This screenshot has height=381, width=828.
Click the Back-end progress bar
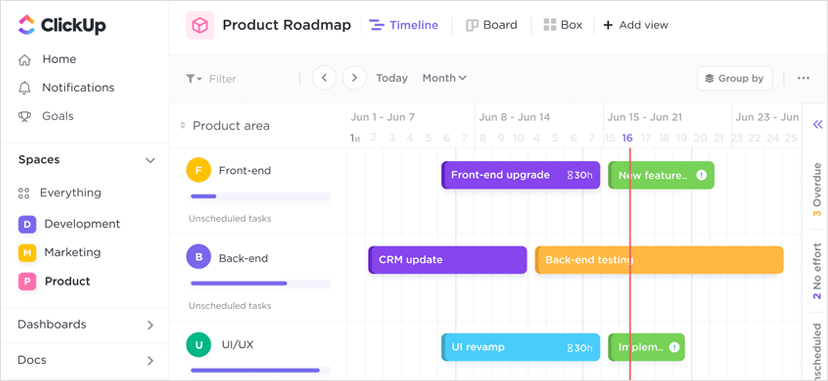pyautogui.click(x=261, y=283)
